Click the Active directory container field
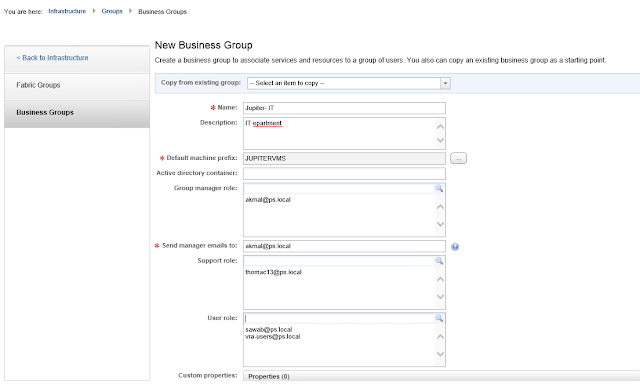 [344, 173]
